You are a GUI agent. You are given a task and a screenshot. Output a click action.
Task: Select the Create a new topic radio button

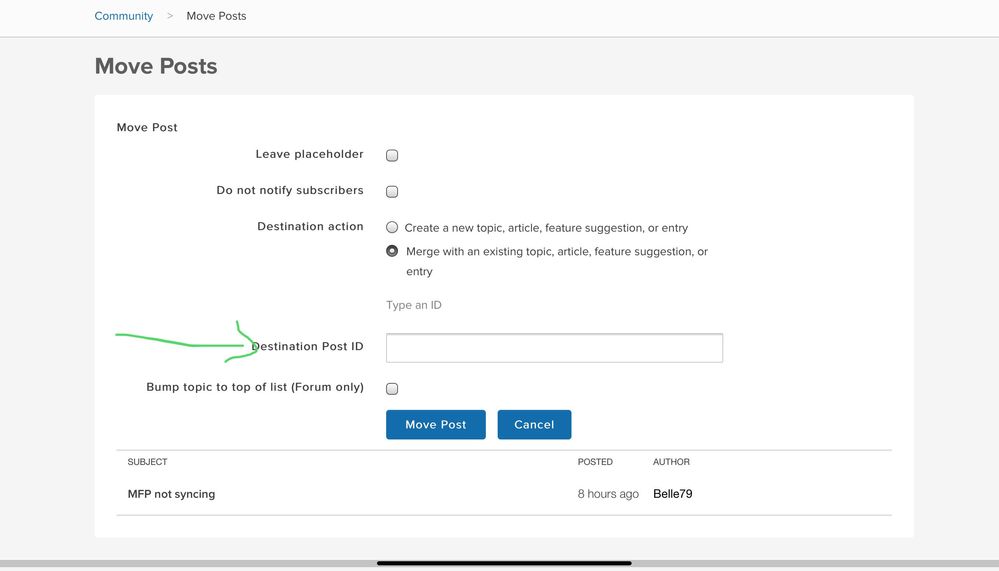[x=392, y=228]
